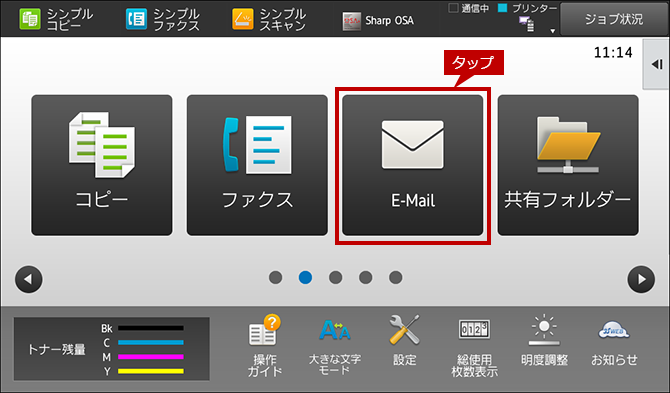Go to previous home page arrow

[x=29, y=279]
